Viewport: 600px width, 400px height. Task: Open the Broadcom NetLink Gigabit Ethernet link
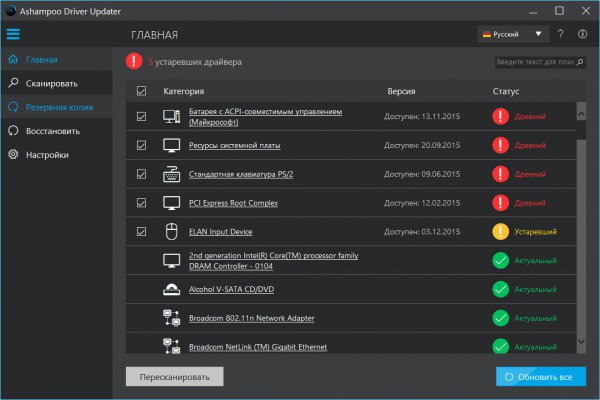coord(258,347)
